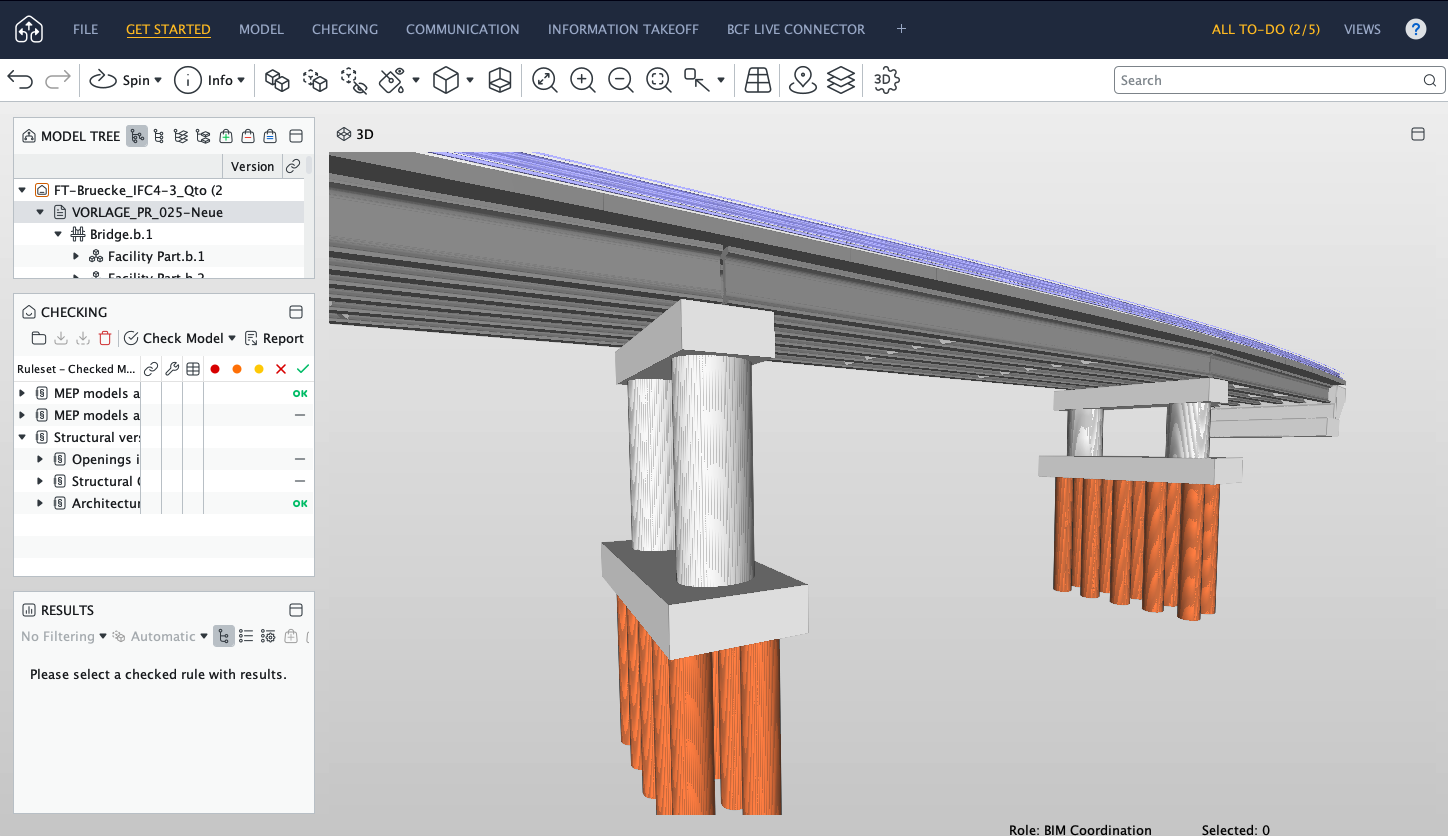Undo the last action
The height and width of the screenshot is (836, 1448).
pyautogui.click(x=20, y=80)
